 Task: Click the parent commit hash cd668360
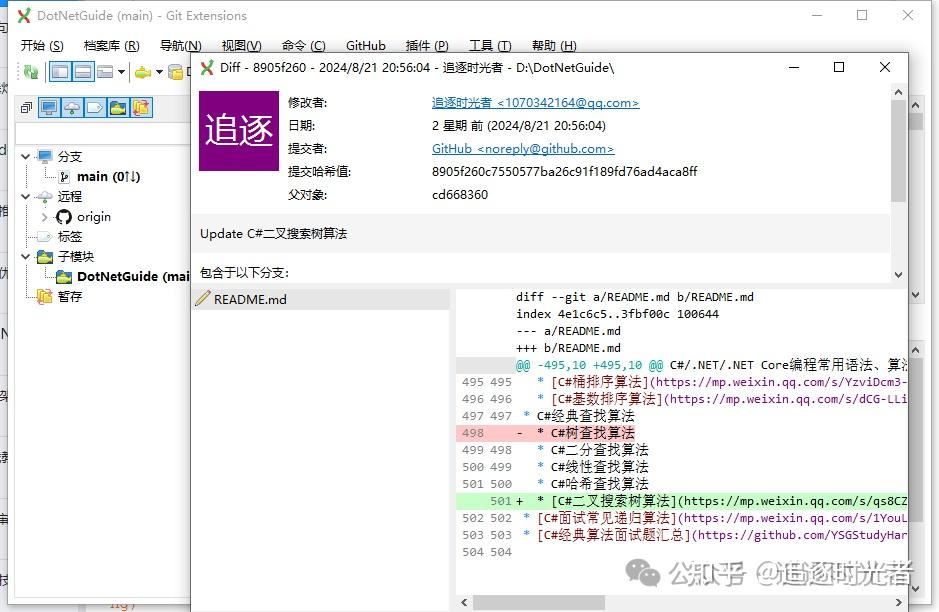pos(460,195)
